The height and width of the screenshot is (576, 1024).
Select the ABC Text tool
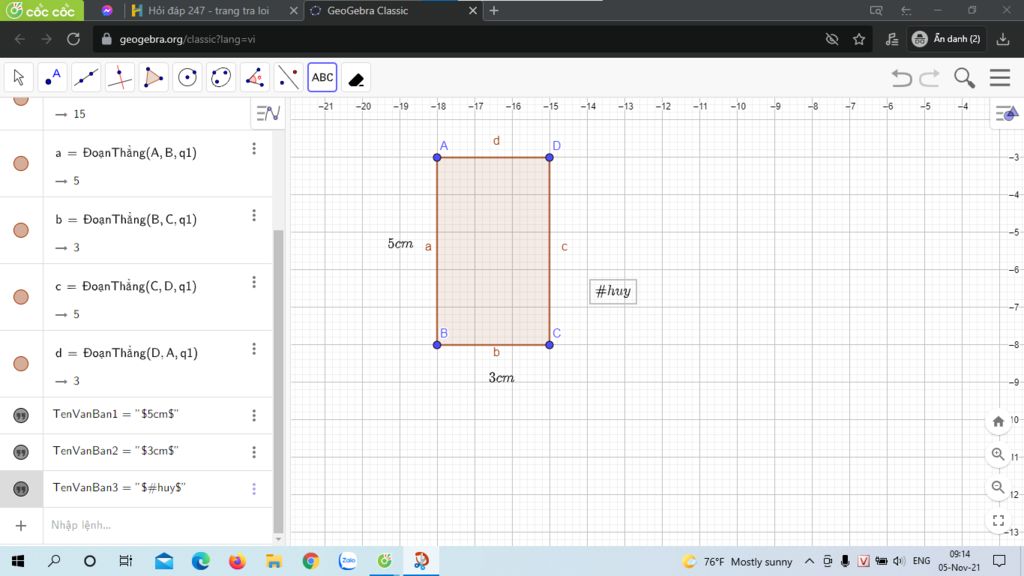click(322, 78)
